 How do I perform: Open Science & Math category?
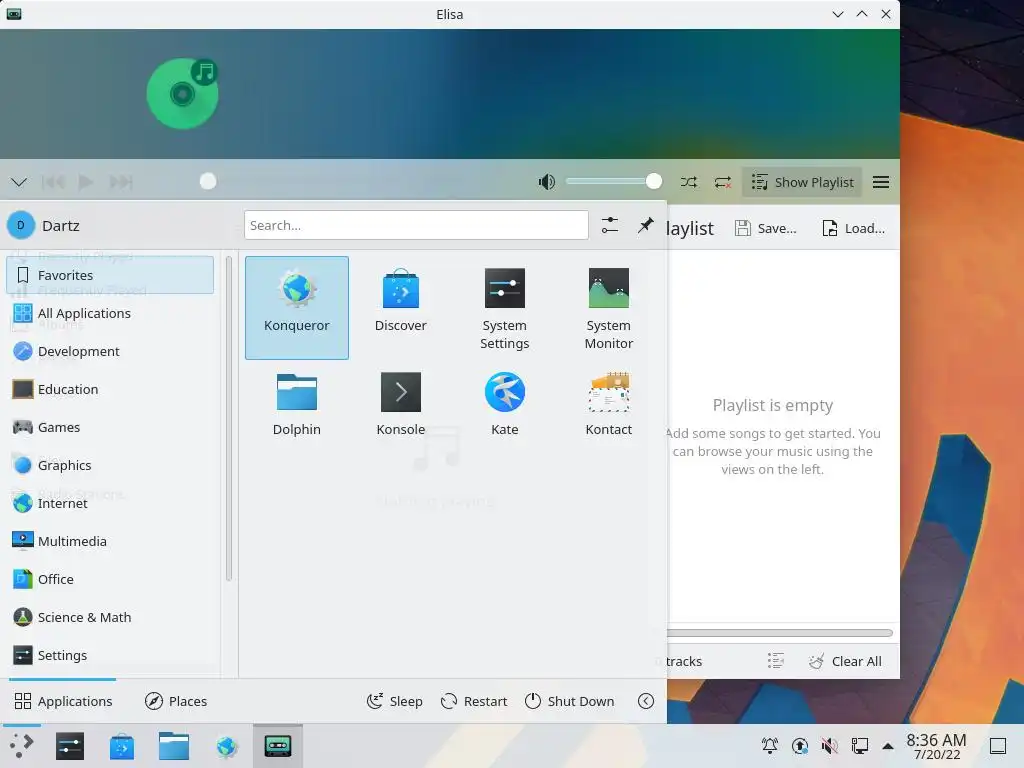coord(110,616)
